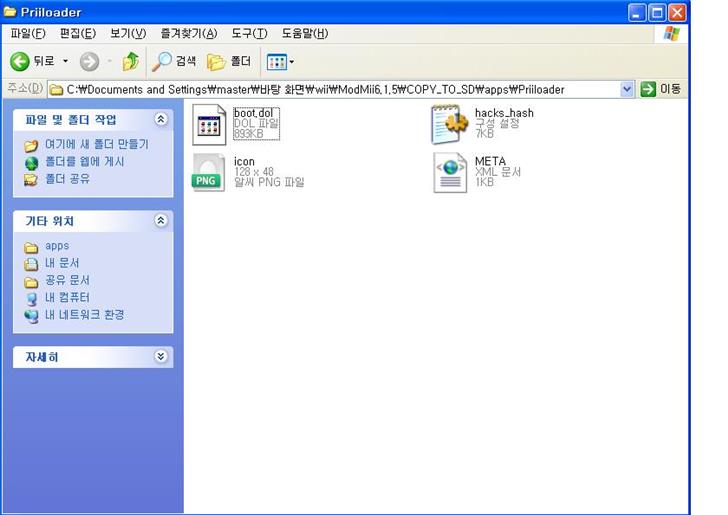Click the My Computer (내 컴퓨터) icon
Image resolution: width=728 pixels, height=515 pixels.
pos(32,299)
